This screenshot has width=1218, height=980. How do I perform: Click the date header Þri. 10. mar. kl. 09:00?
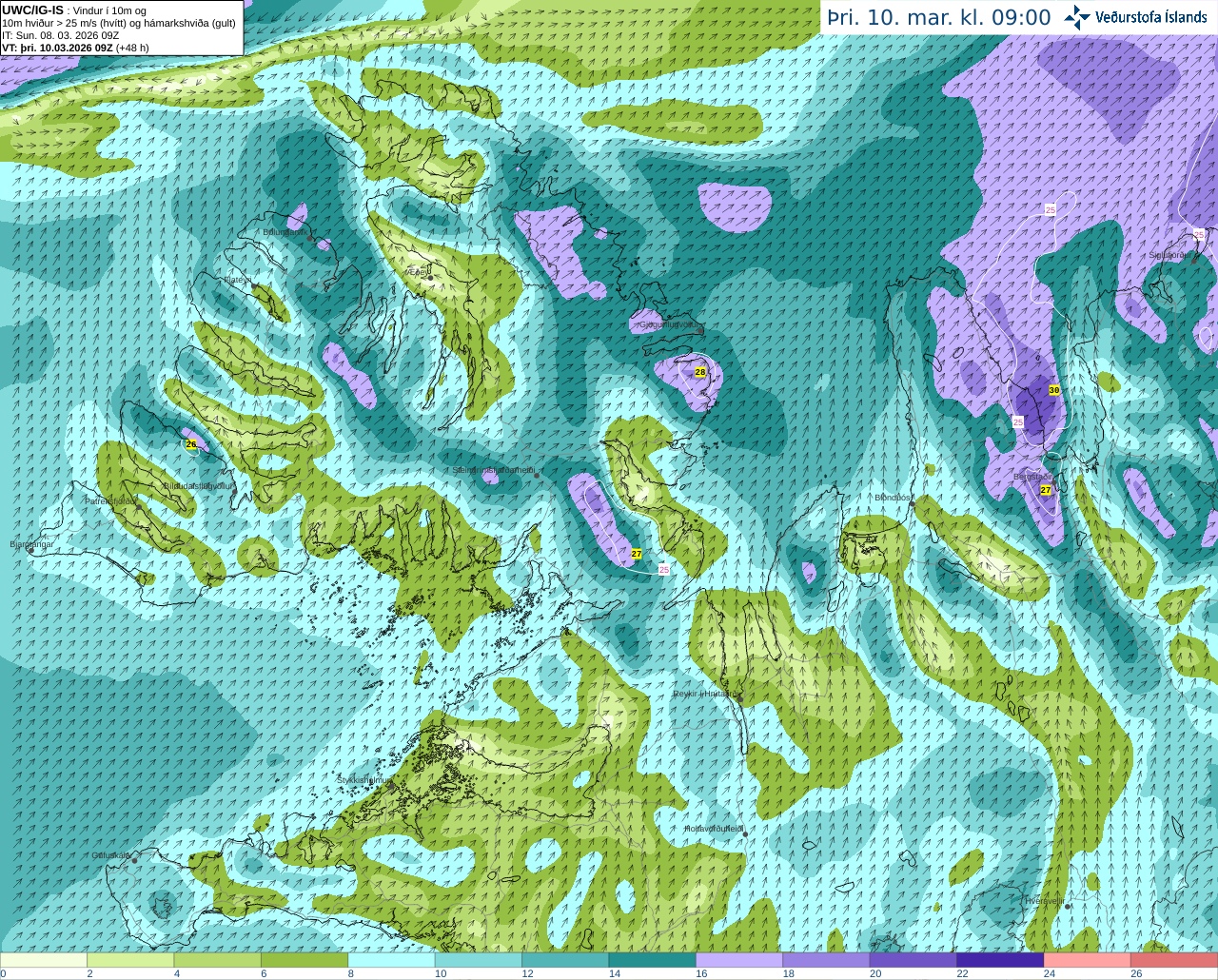939,17
